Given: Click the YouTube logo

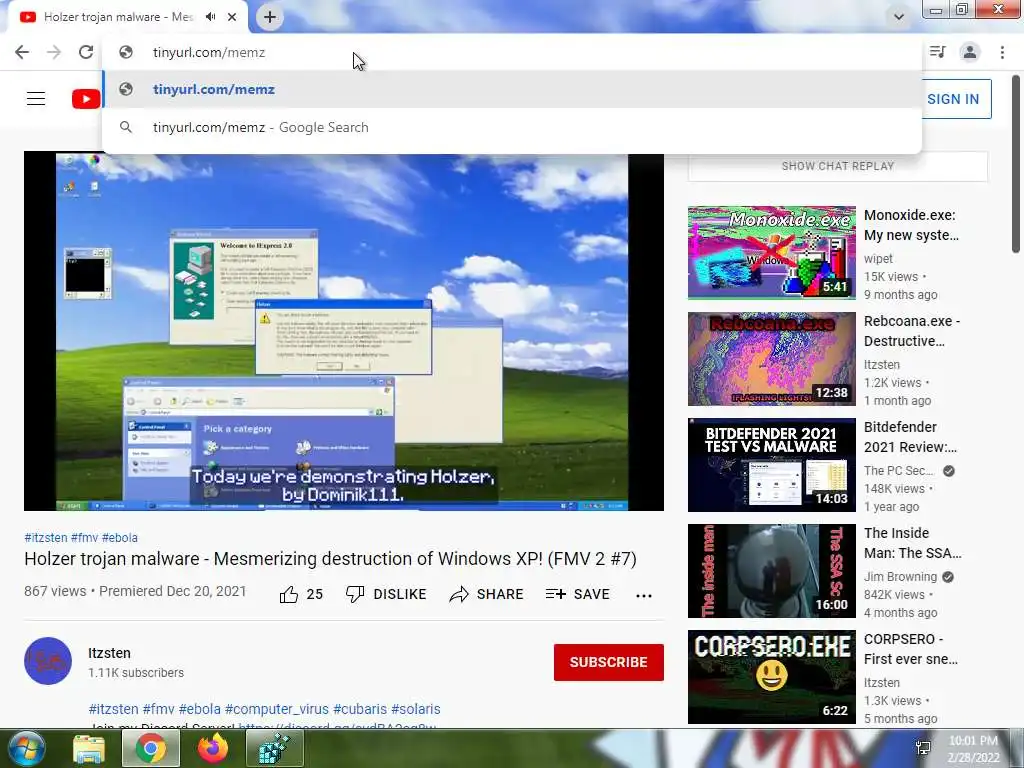Looking at the screenshot, I should [86, 99].
